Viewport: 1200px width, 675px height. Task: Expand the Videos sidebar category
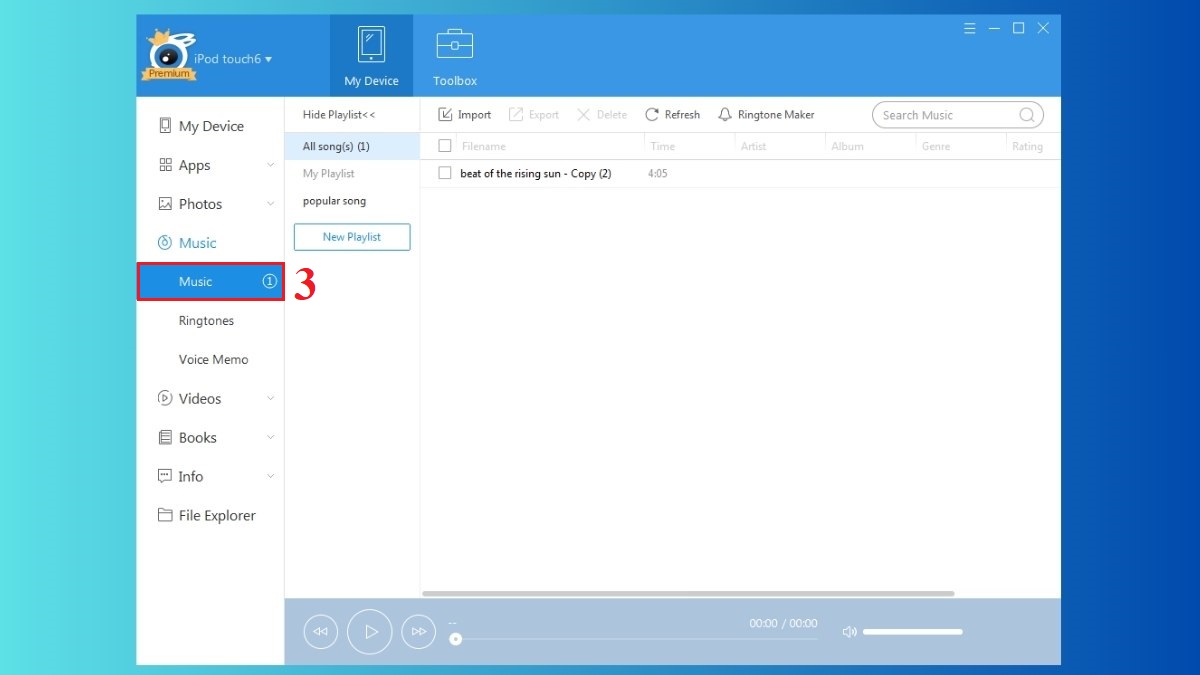270,398
